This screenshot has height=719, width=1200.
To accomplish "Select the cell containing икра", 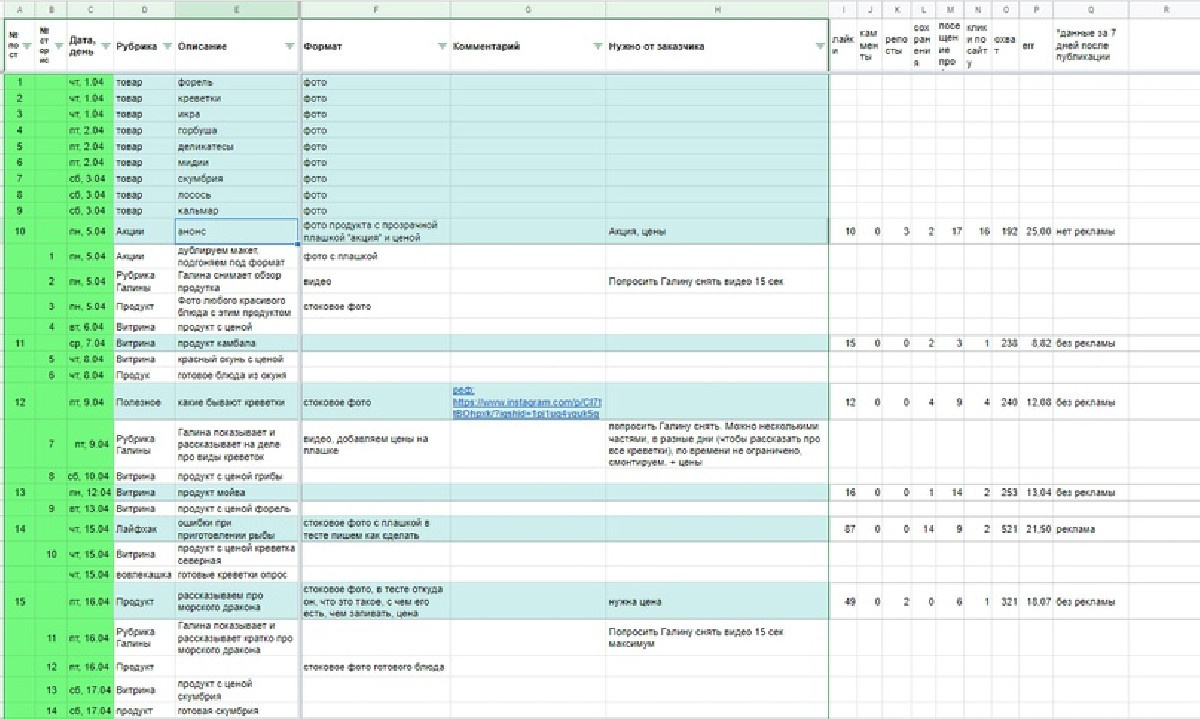I will 237,114.
